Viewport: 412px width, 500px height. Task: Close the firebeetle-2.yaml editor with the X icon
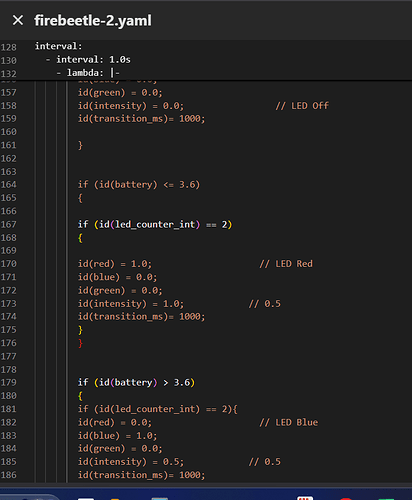coord(18,20)
